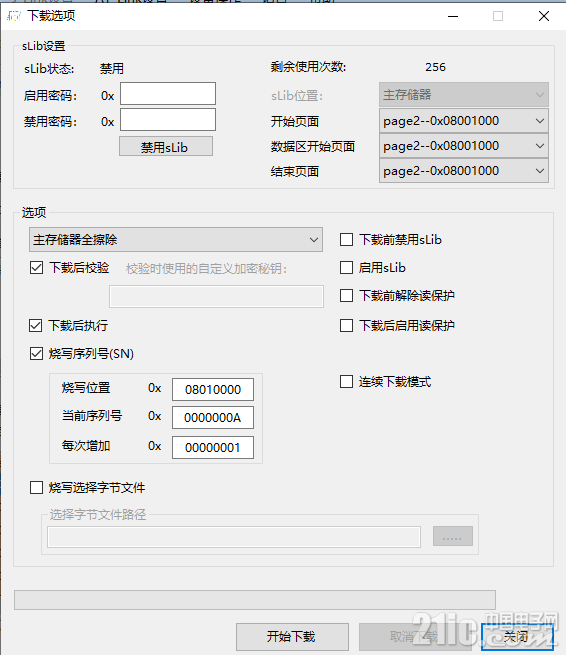The width and height of the screenshot is (566, 655).
Task: Toggle the 下载后校验 checkbox
Action: pyautogui.click(x=36, y=267)
